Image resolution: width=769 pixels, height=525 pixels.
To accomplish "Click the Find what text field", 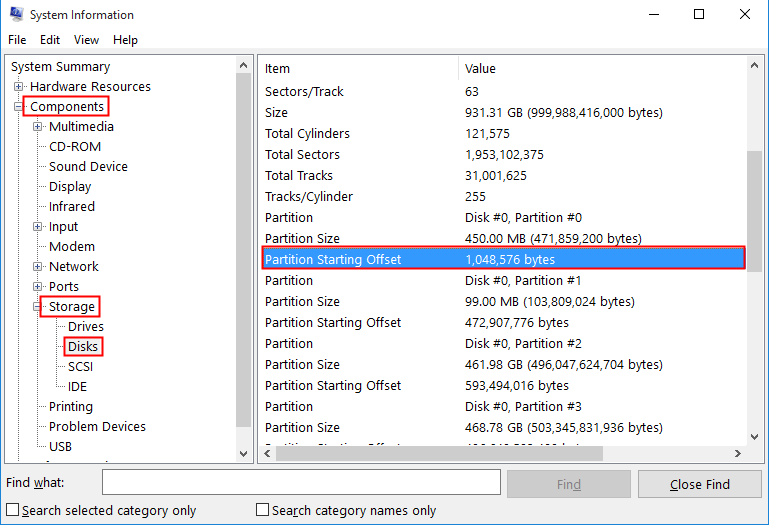I will click(x=301, y=482).
